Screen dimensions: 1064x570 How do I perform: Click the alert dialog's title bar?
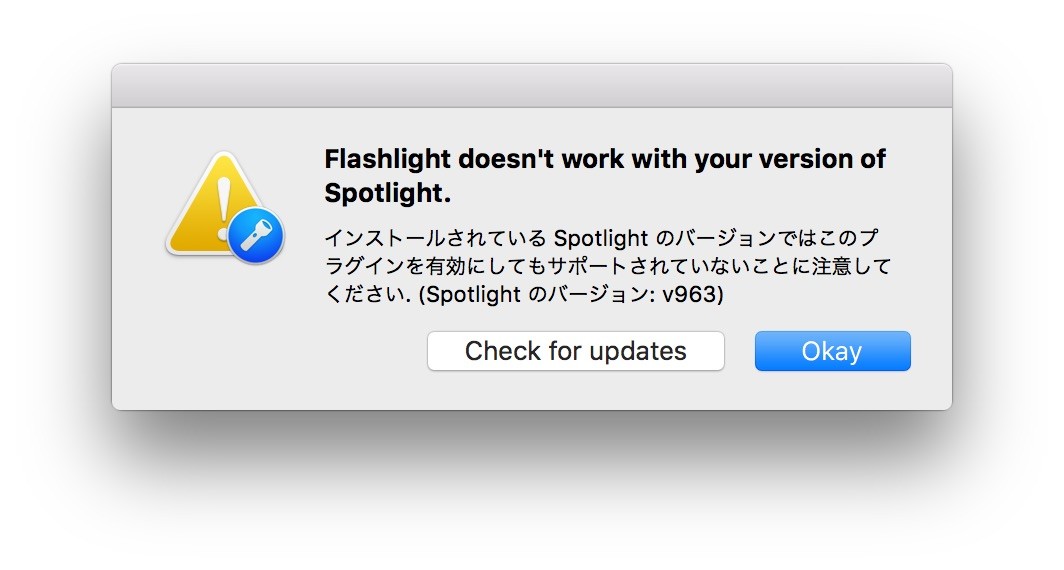(531, 85)
